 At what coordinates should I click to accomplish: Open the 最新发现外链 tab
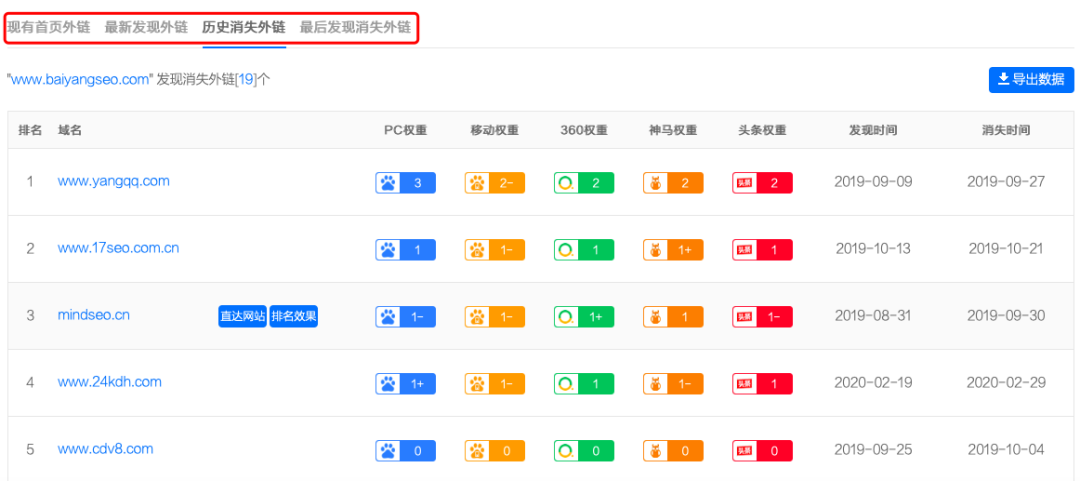pyautogui.click(x=146, y=28)
